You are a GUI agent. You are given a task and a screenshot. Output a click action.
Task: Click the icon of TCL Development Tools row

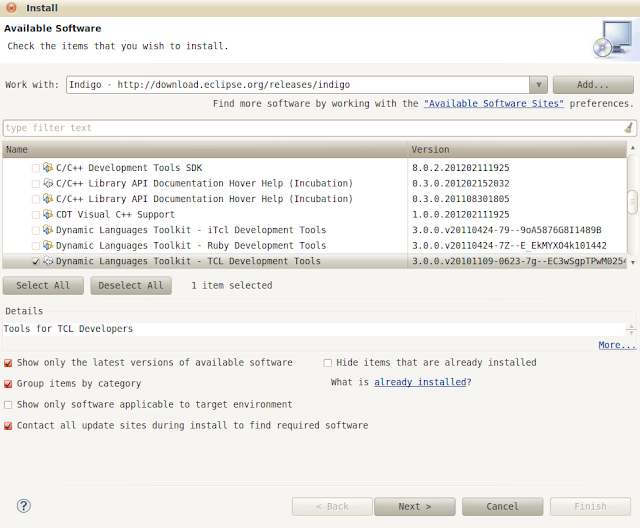point(48,260)
